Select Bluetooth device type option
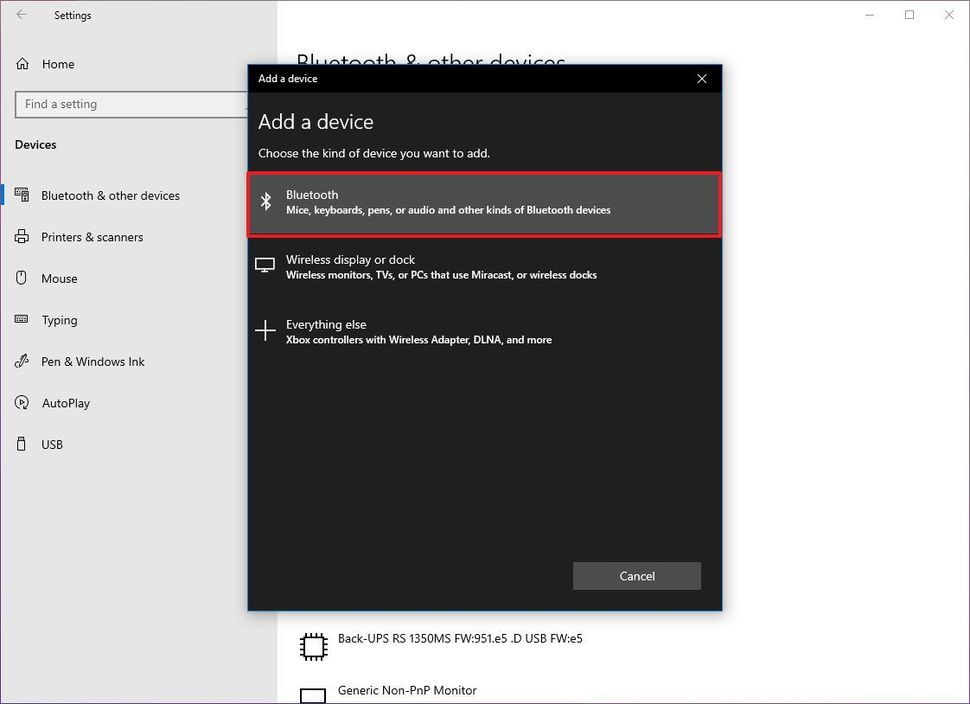970x704 pixels. tap(484, 203)
